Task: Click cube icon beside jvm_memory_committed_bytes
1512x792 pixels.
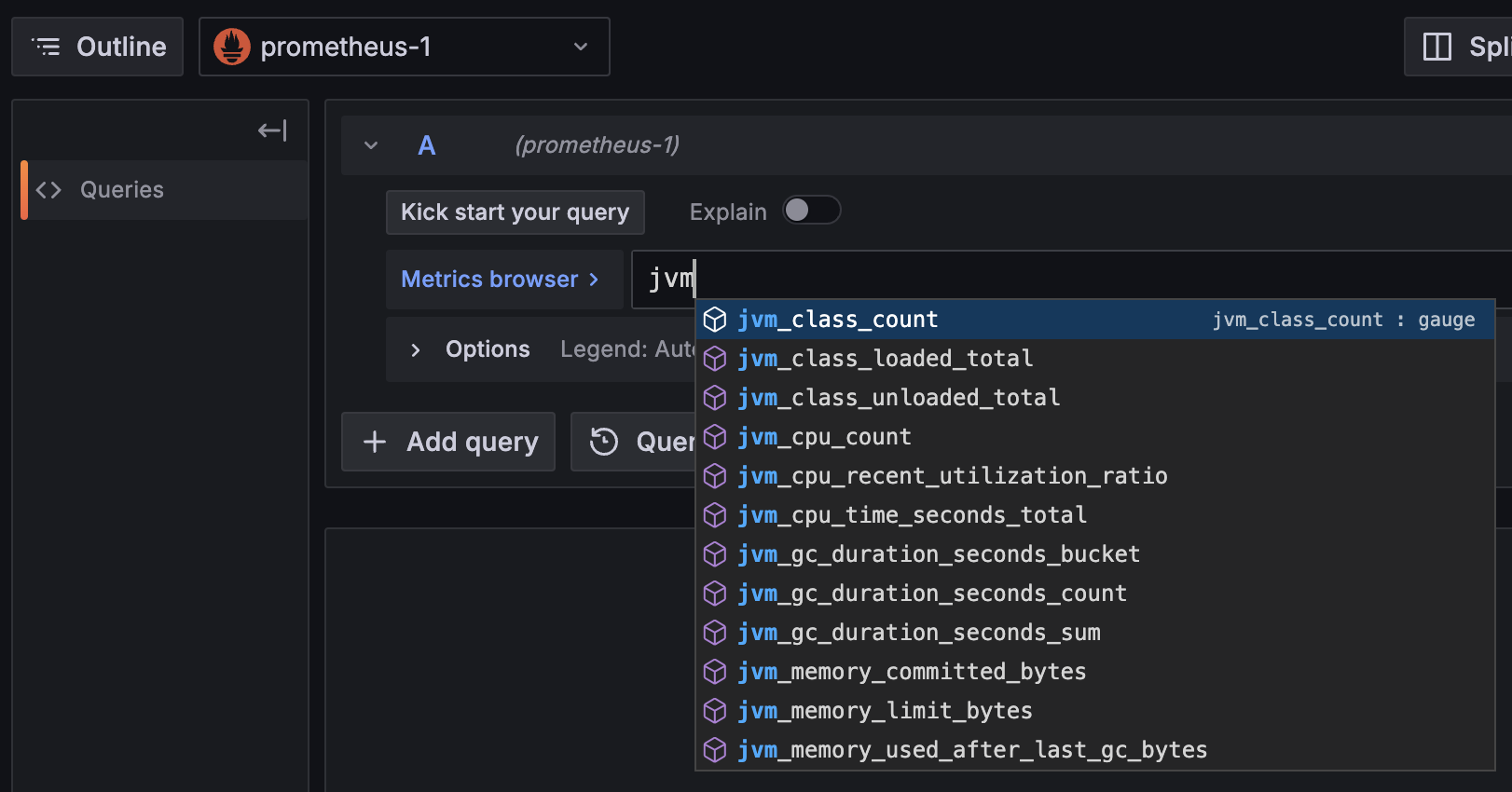Action: (715, 672)
